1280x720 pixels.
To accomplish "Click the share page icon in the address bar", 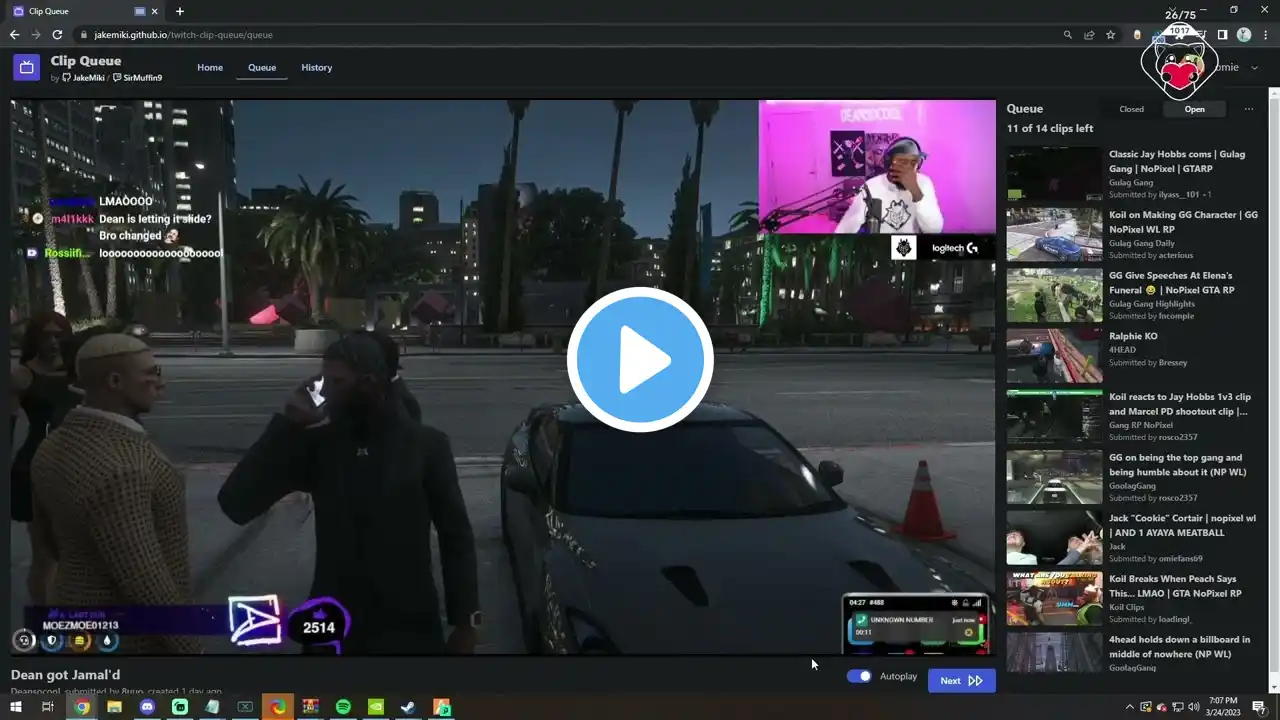I will [1089, 35].
